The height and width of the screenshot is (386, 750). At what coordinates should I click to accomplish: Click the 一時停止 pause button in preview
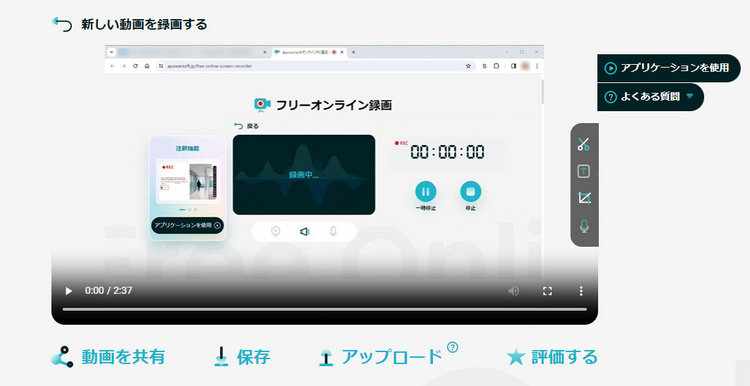tap(425, 192)
